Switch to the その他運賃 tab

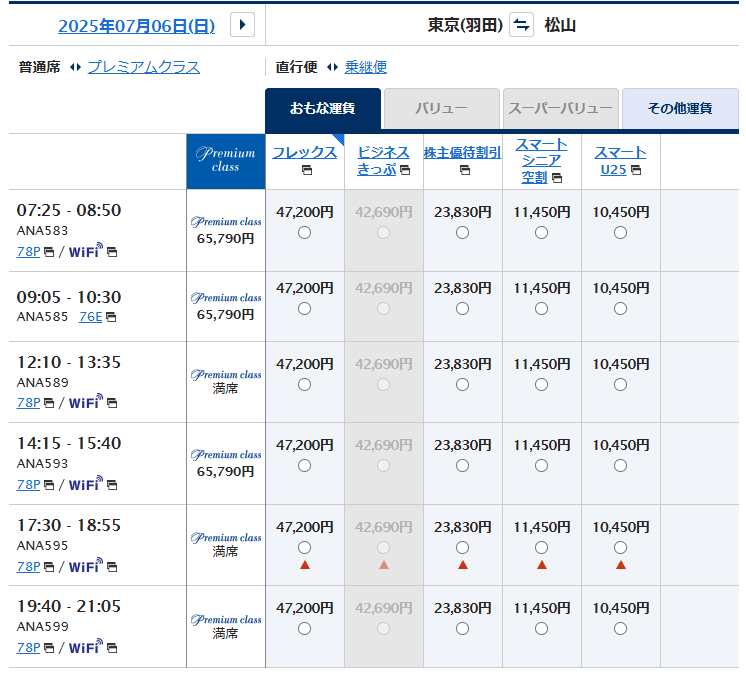coord(680,108)
